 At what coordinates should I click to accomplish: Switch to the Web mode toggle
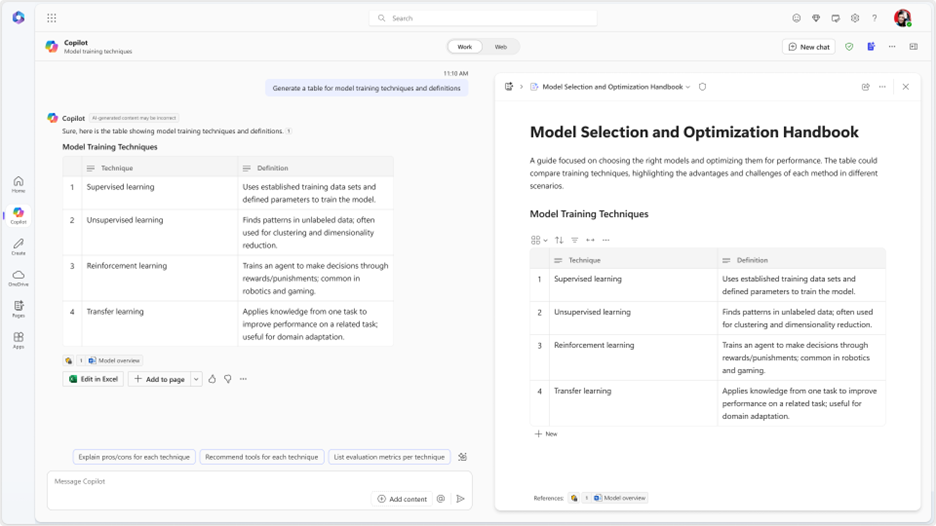pos(501,47)
